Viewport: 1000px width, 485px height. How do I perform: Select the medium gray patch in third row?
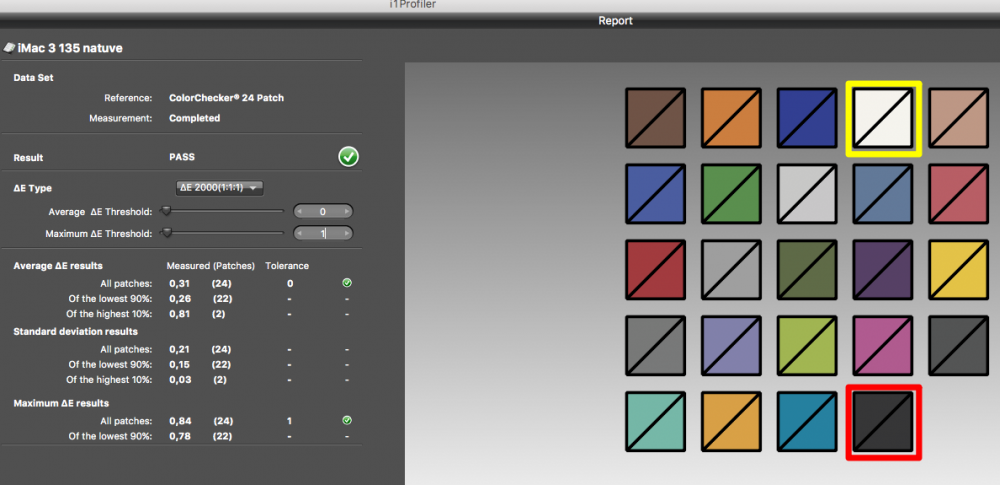tap(731, 270)
